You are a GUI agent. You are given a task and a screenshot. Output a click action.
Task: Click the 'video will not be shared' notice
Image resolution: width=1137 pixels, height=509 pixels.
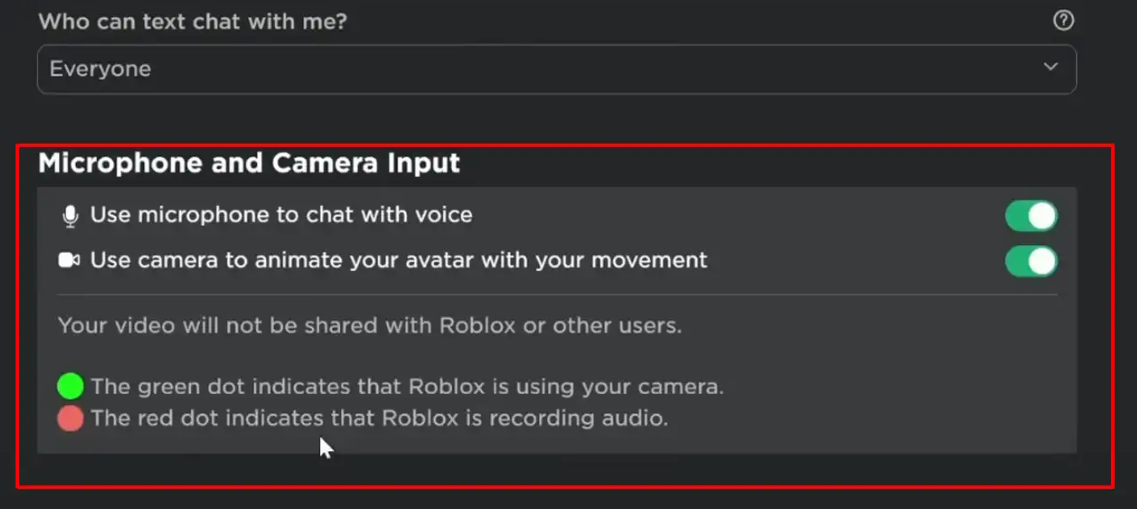[x=370, y=326]
